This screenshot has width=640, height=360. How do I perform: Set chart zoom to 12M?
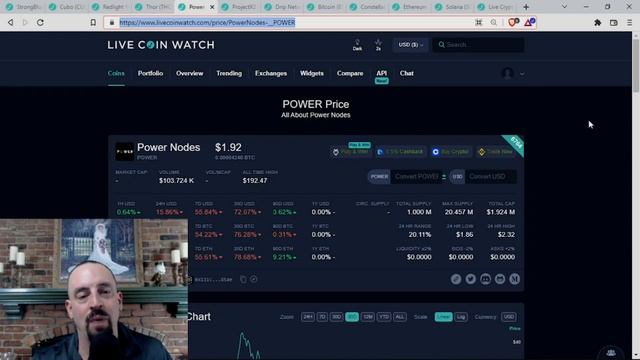point(368,317)
